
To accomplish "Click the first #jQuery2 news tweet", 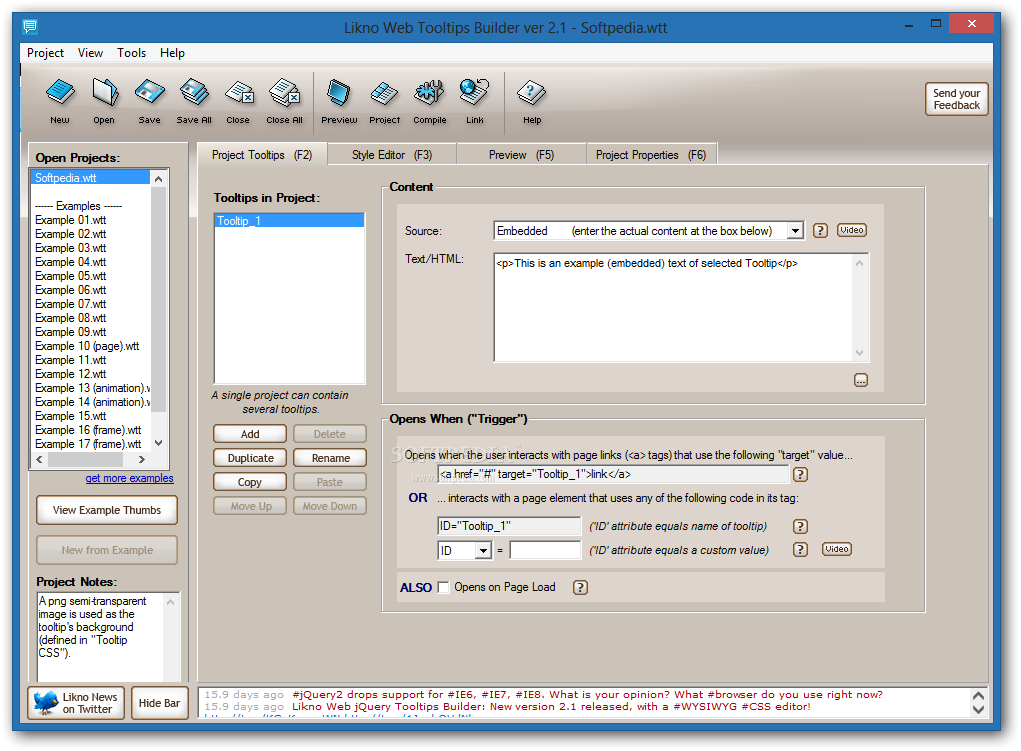I will 587,694.
